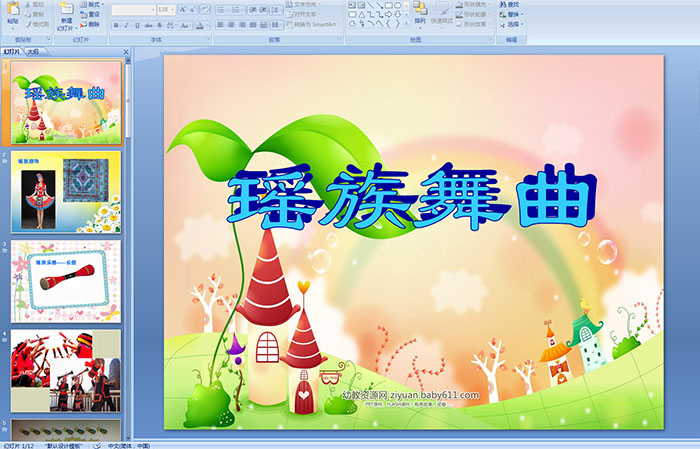Viewport: 700px width, 449px height.
Task: Click the Decrease Indent icon
Action: 253,9
